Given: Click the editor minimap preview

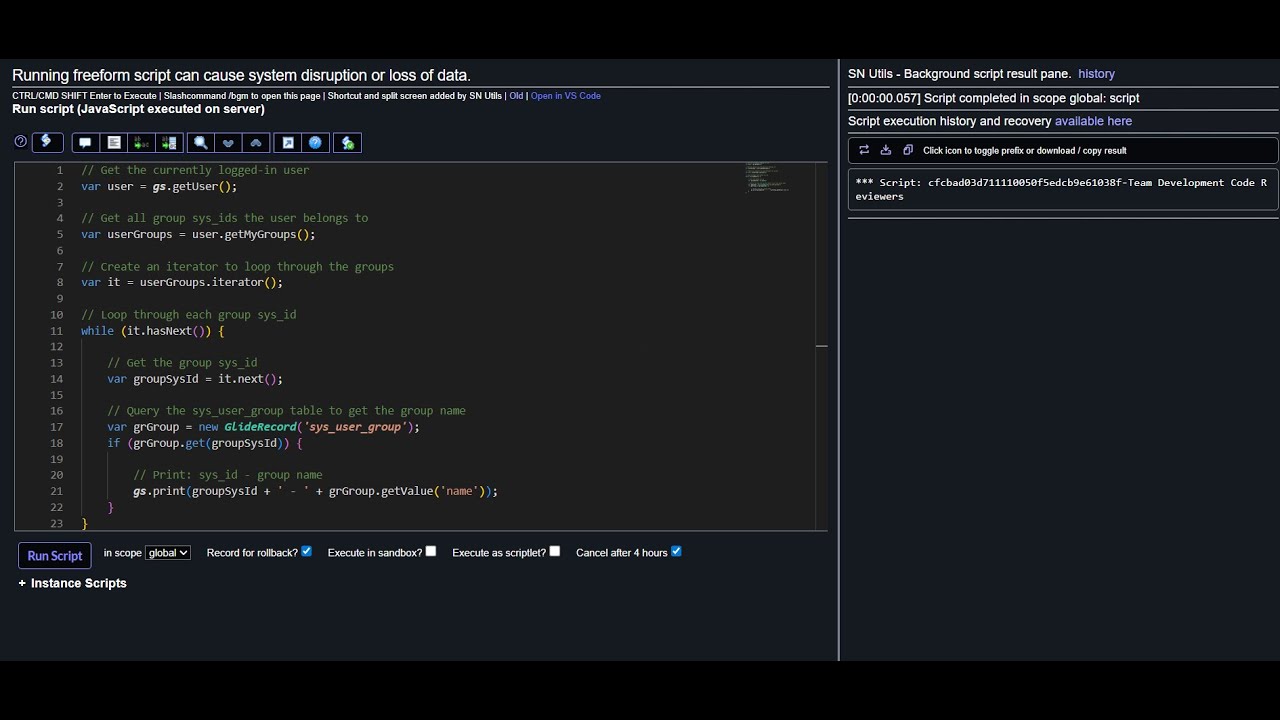Looking at the screenshot, I should 767,176.
